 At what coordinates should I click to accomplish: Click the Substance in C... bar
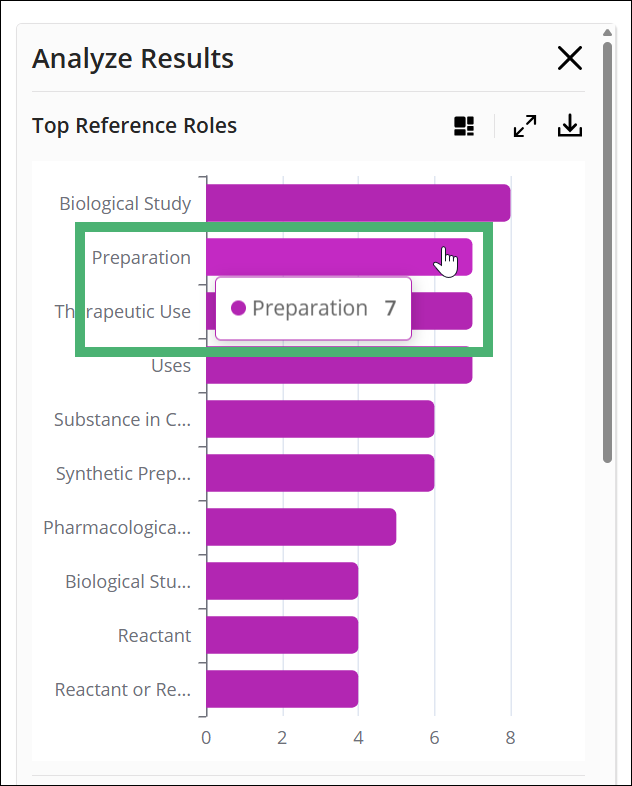pos(320,419)
